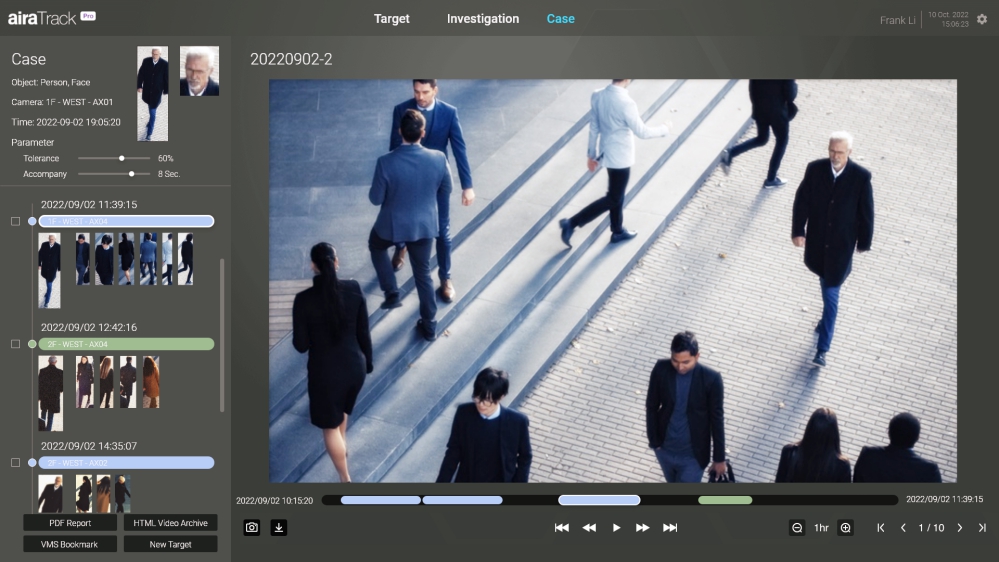
Task: Go to the next page of results
Action: (960, 527)
